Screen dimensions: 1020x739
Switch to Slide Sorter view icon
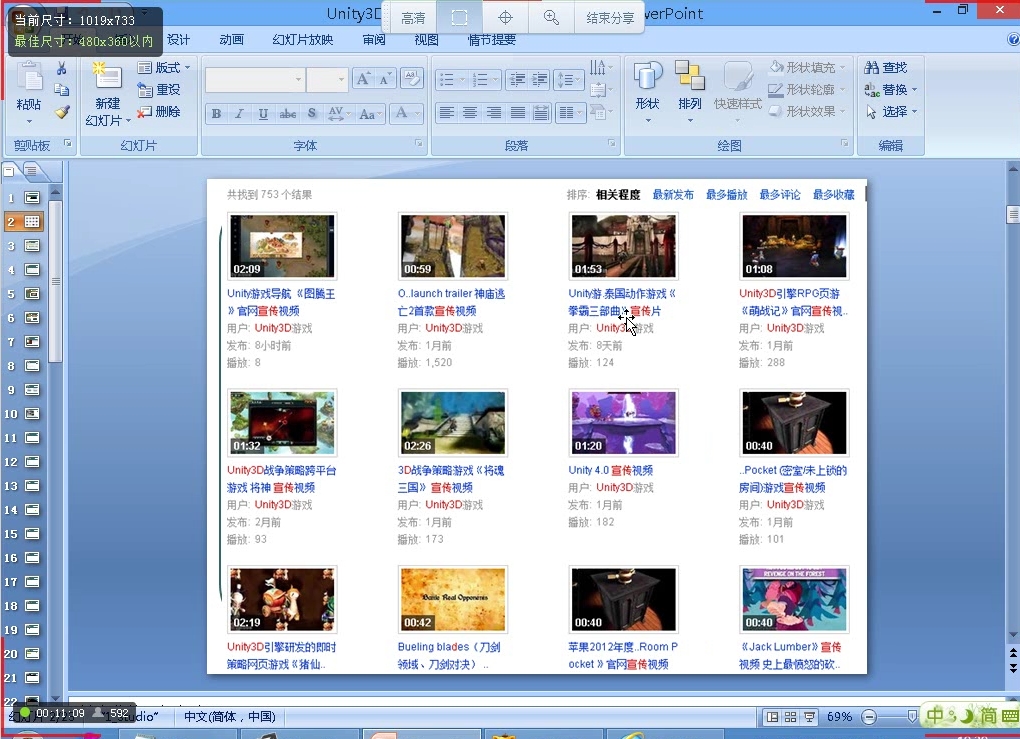(x=790, y=717)
